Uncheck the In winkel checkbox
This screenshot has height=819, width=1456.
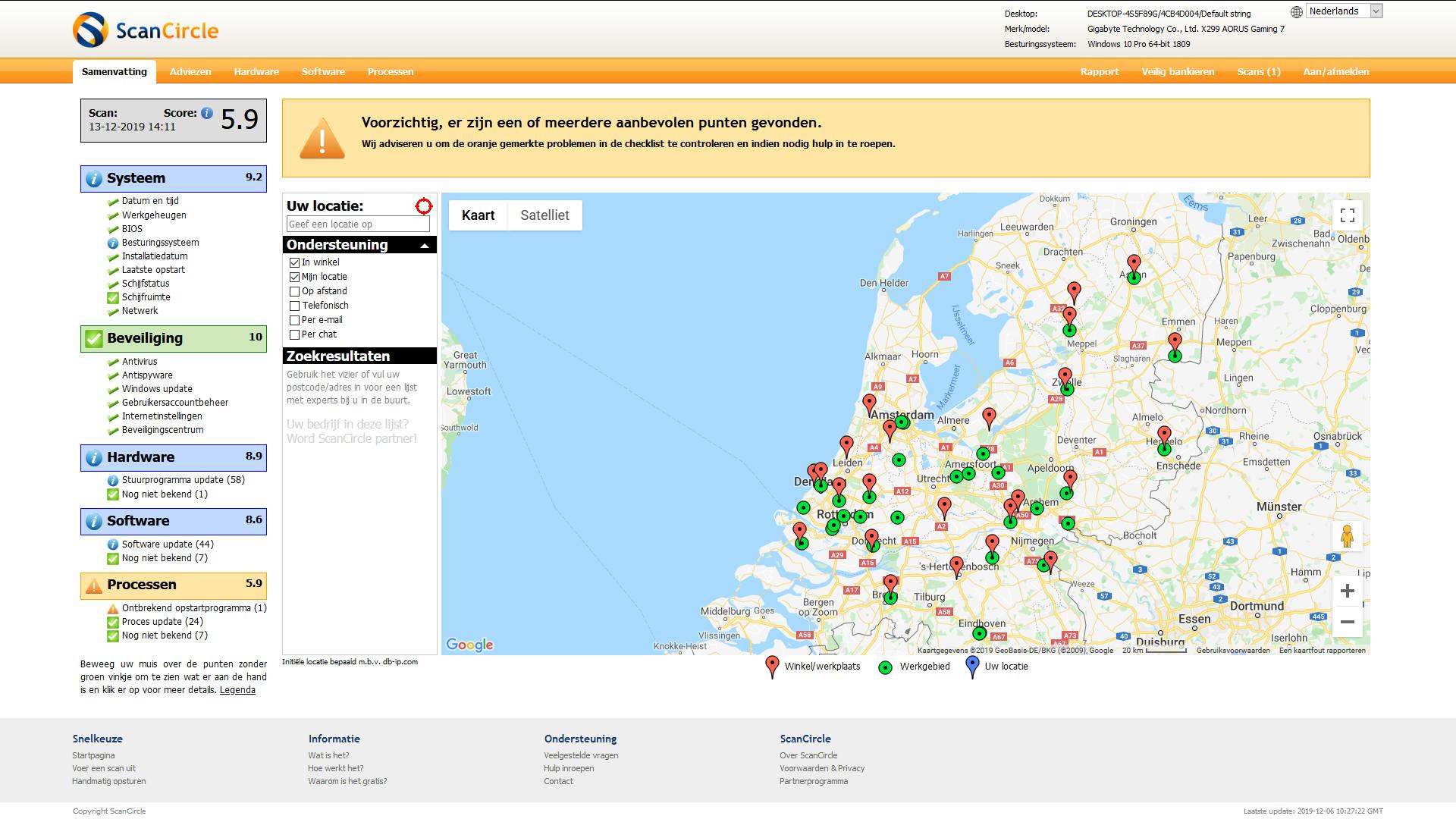295,262
